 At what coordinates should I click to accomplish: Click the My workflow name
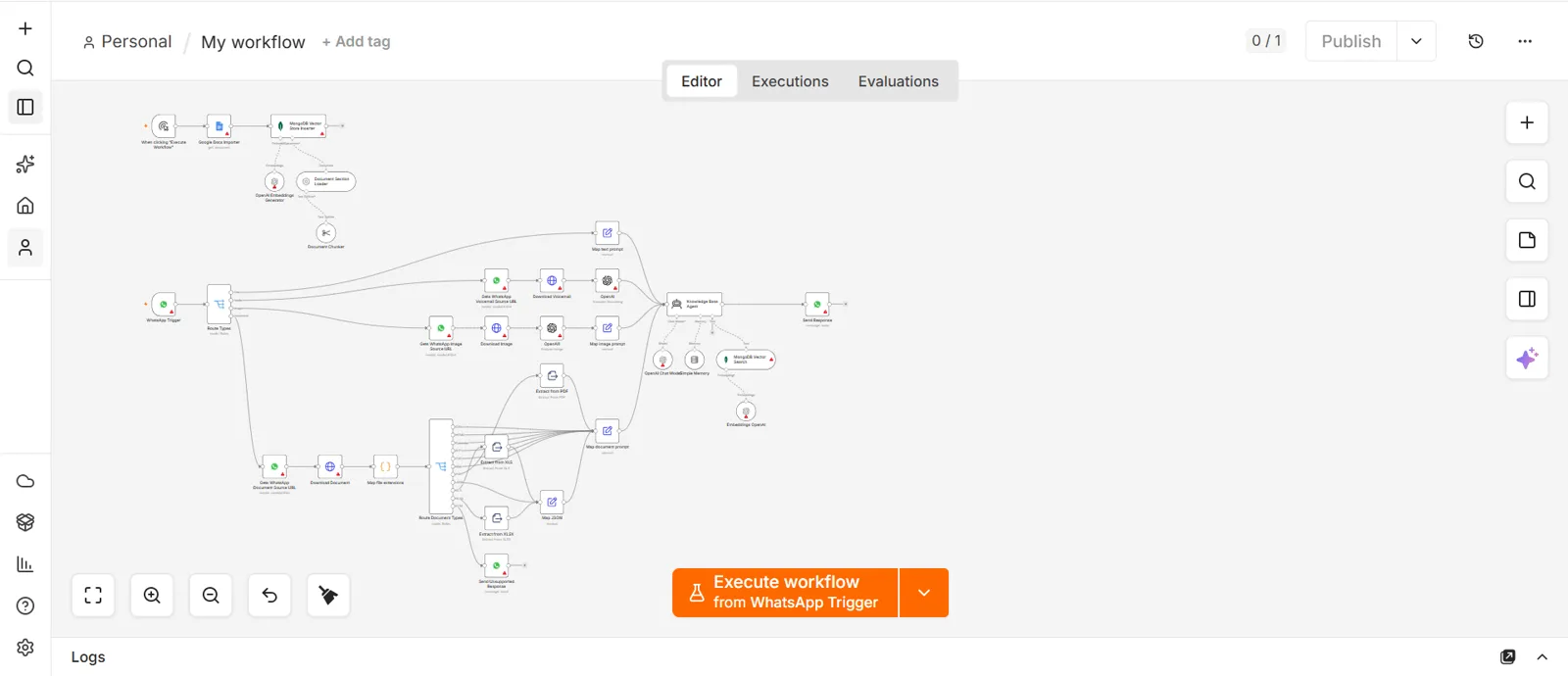coord(253,42)
